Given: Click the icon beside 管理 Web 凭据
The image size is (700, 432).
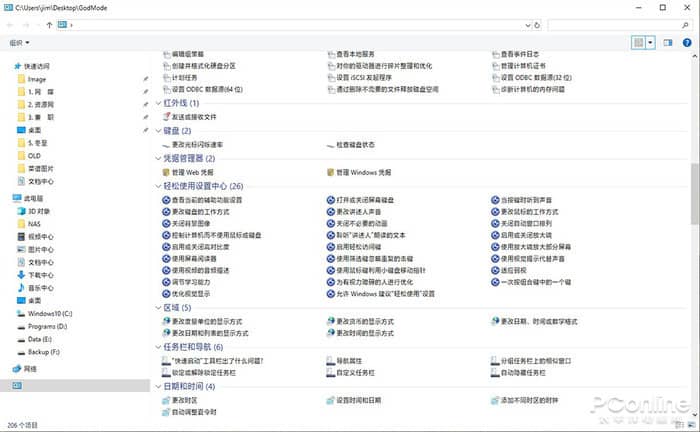Looking at the screenshot, I should pos(166,172).
